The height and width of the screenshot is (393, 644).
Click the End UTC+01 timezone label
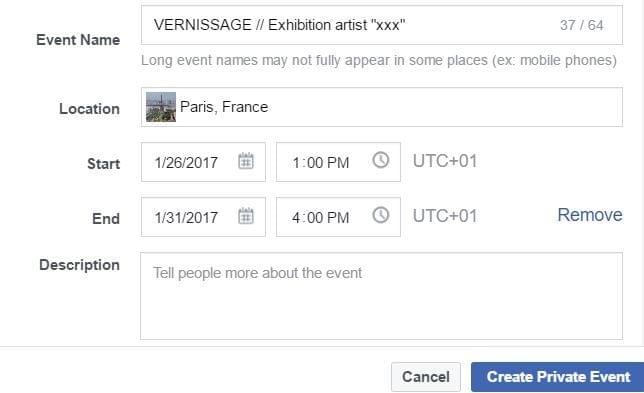point(445,216)
